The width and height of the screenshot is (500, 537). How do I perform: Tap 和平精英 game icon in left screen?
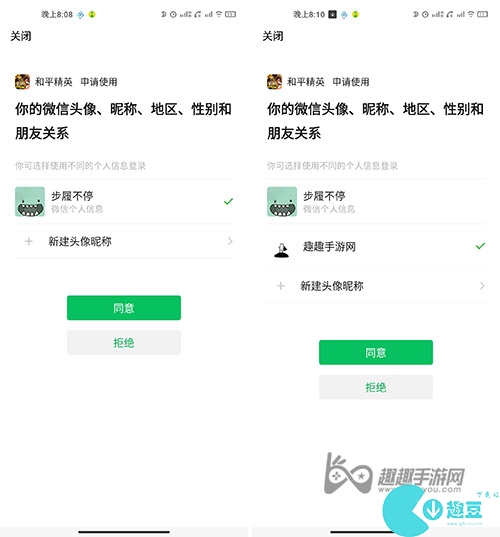coord(22,82)
